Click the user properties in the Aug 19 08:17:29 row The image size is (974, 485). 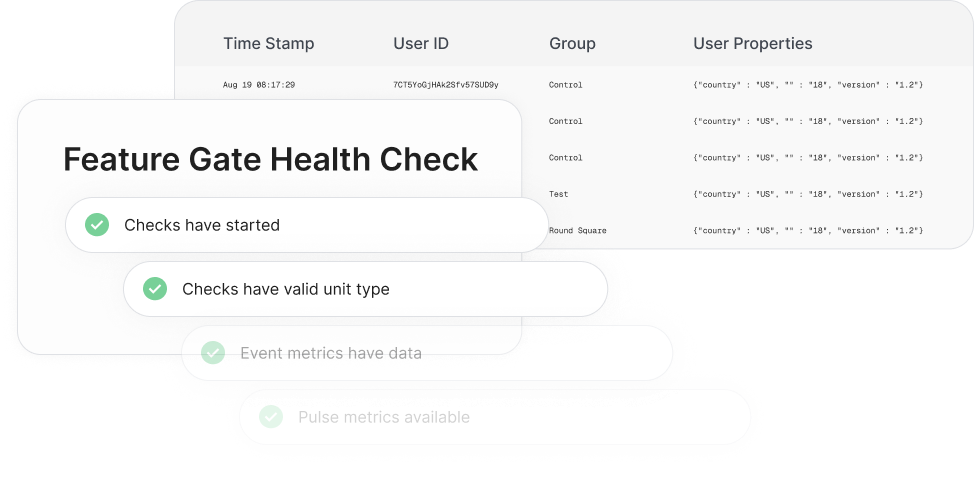coord(808,85)
